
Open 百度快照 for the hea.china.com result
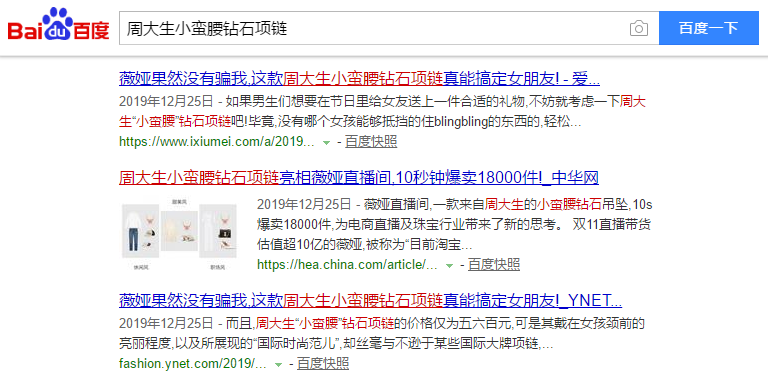coord(494,265)
